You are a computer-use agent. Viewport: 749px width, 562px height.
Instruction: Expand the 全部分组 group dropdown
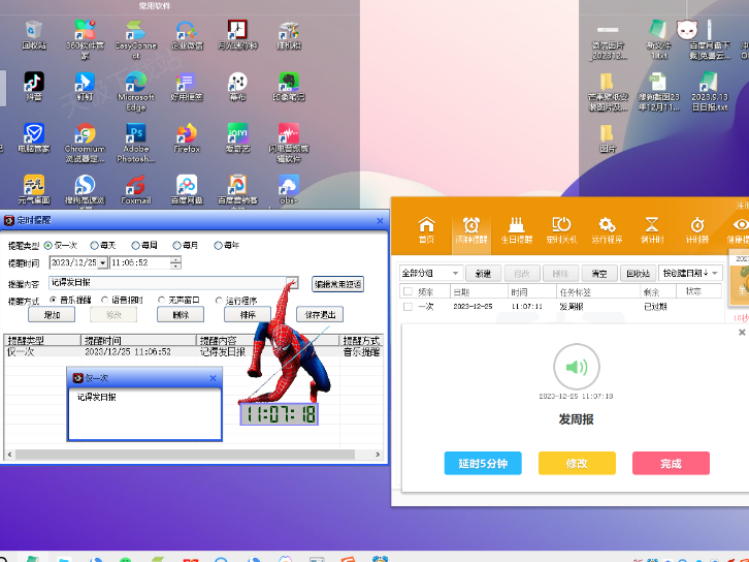pyautogui.click(x=430, y=273)
